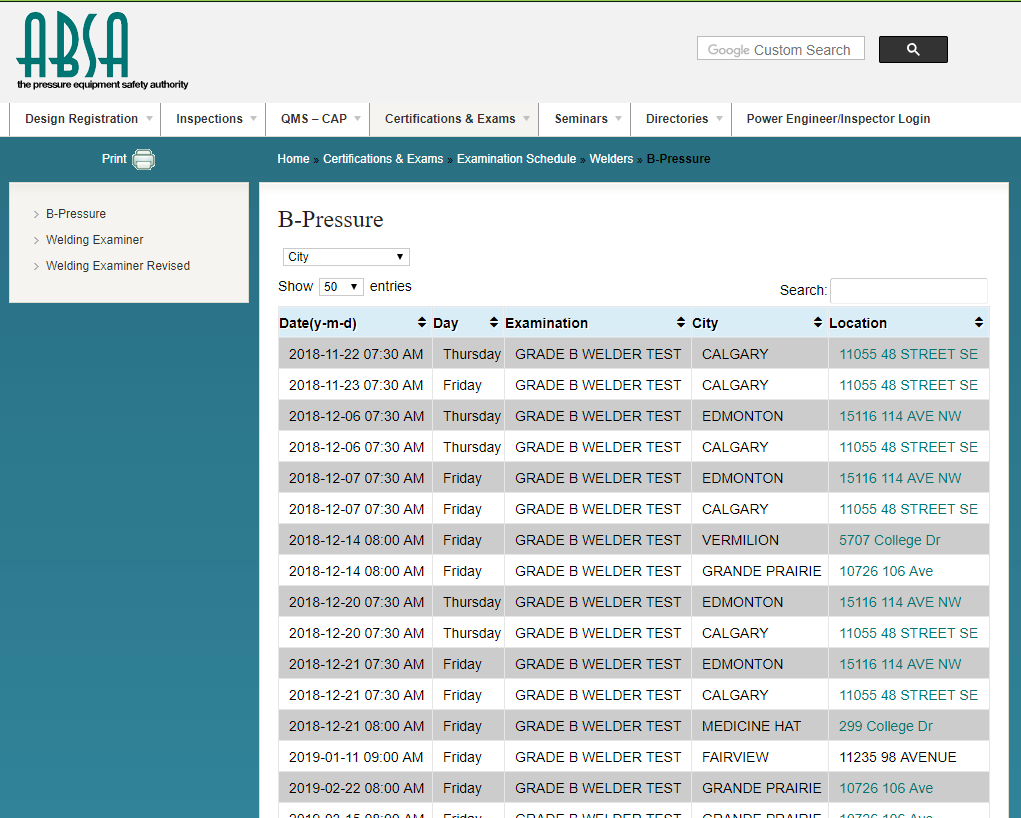The image size is (1021, 818).
Task: Open 11055 48 STREET SE for 2018-12-21
Action: click(x=908, y=696)
